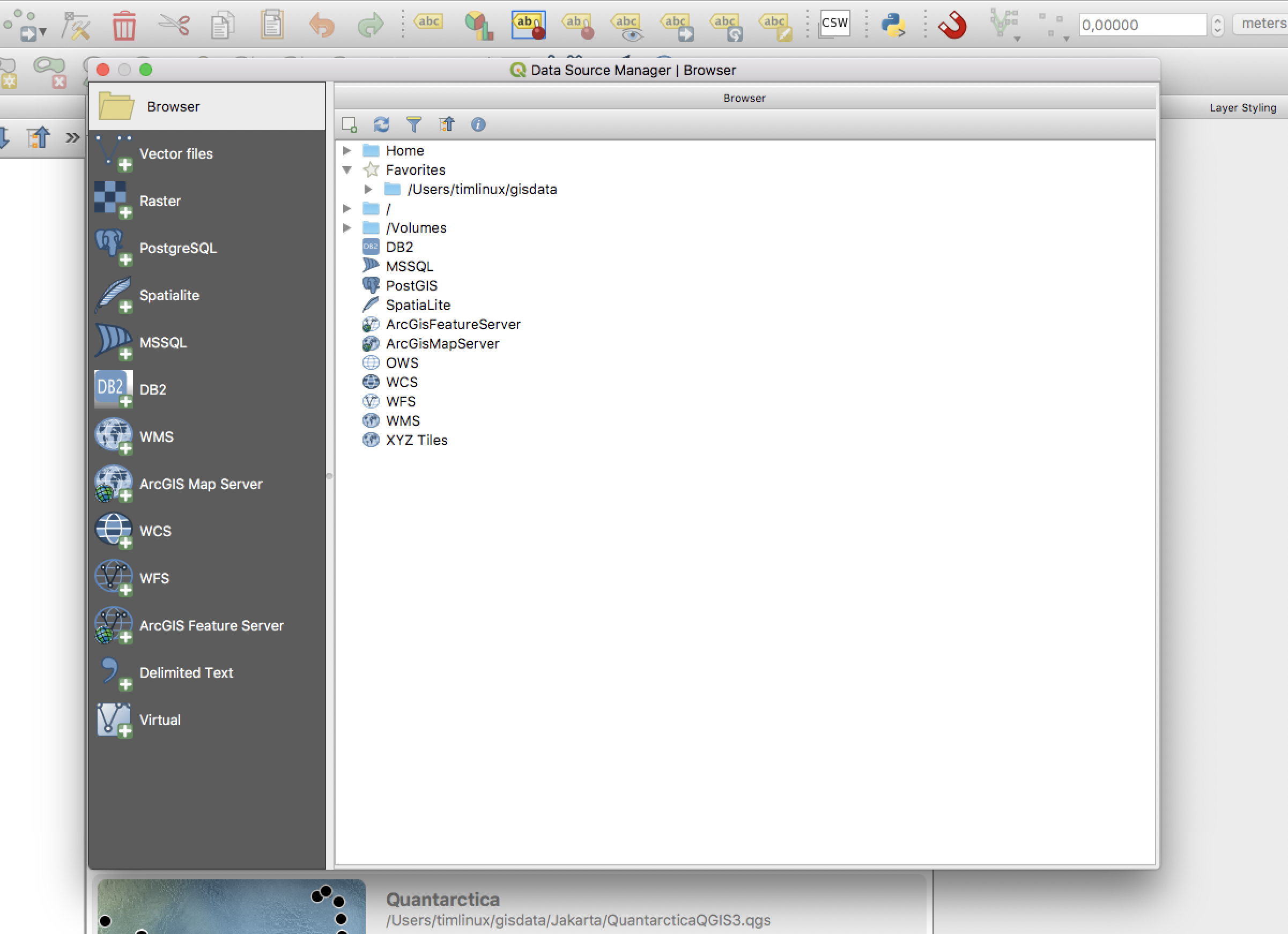
Task: Click the WCS sidebar icon
Action: coord(114,531)
